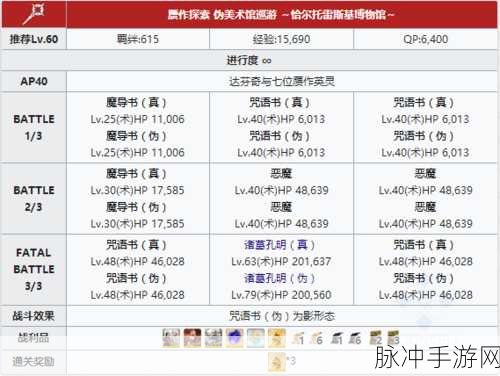Click the 羁绊:615 value
500x376 pixels.
click(138, 39)
